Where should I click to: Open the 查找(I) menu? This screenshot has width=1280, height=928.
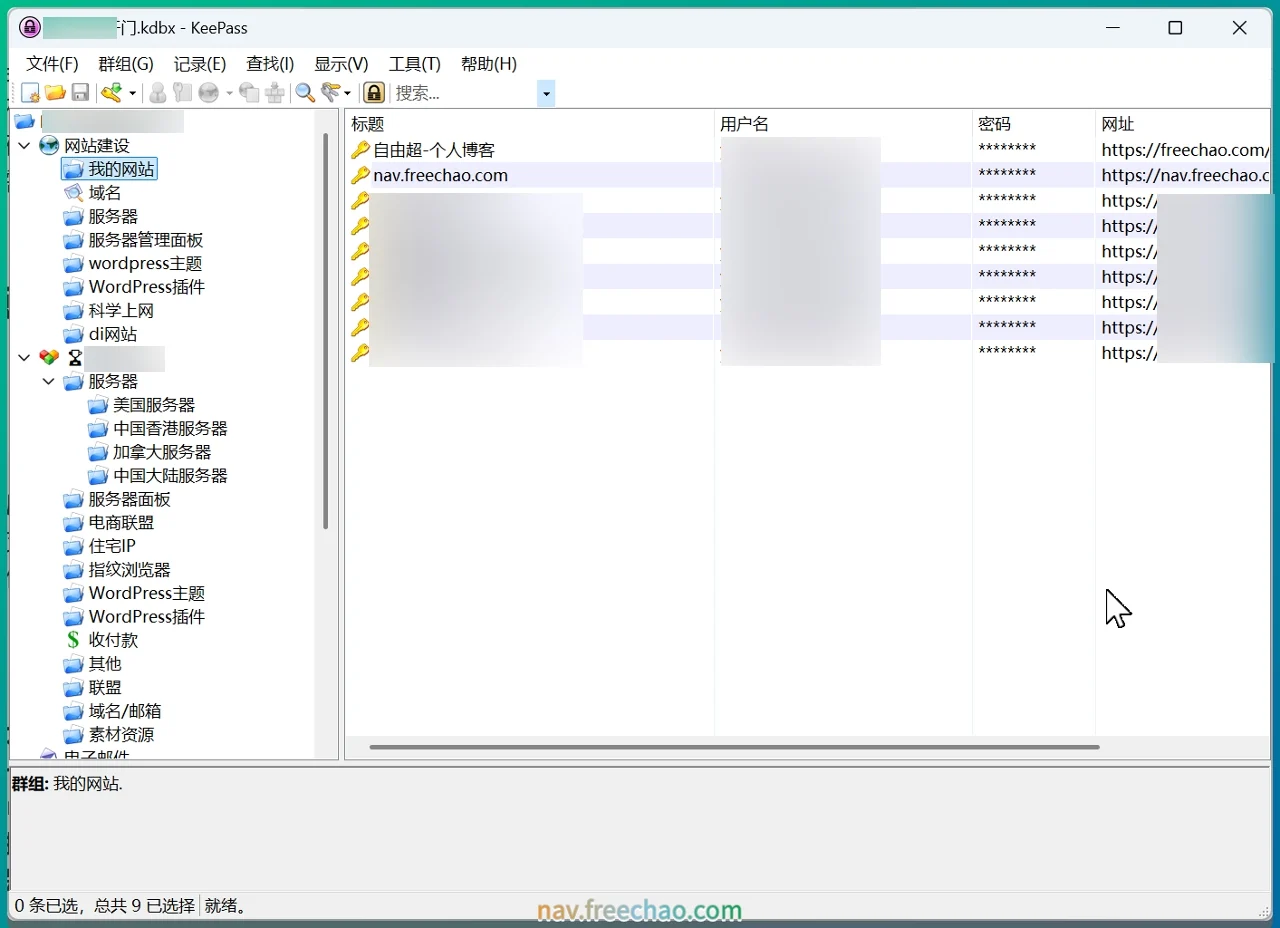[x=270, y=64]
